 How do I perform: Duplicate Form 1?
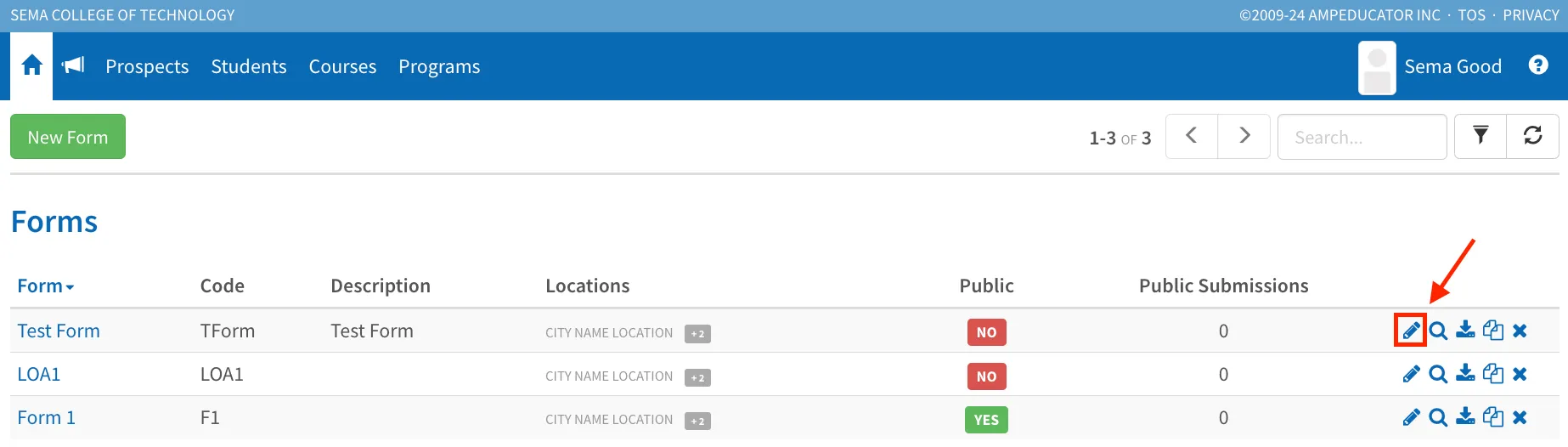tap(1493, 417)
